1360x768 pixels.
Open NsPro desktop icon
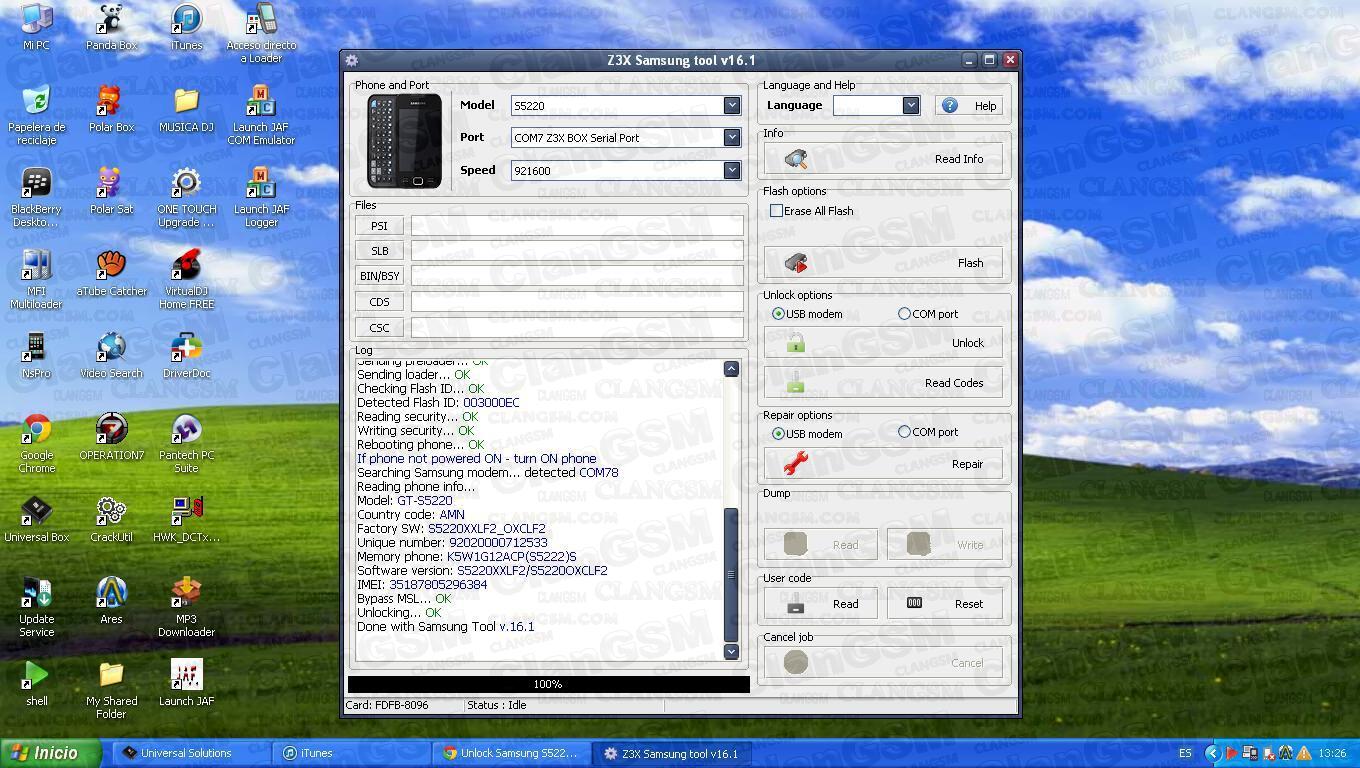(x=37, y=355)
